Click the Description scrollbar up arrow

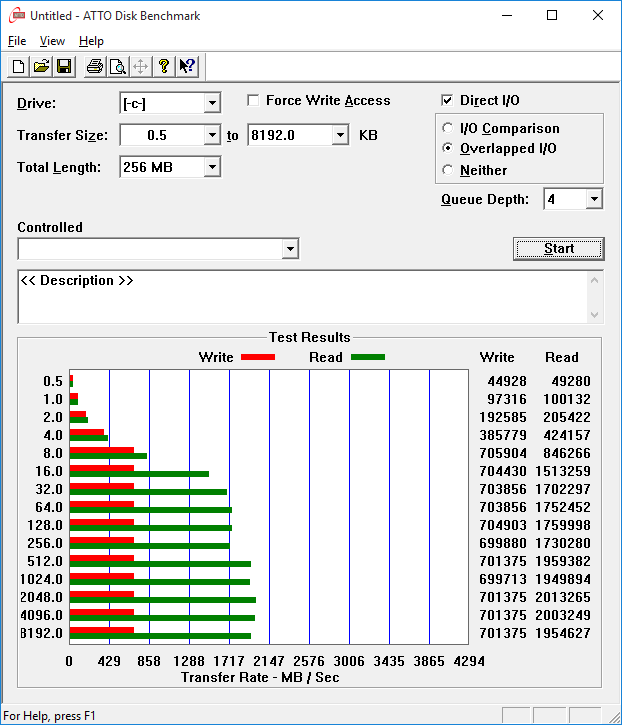[x=595, y=280]
